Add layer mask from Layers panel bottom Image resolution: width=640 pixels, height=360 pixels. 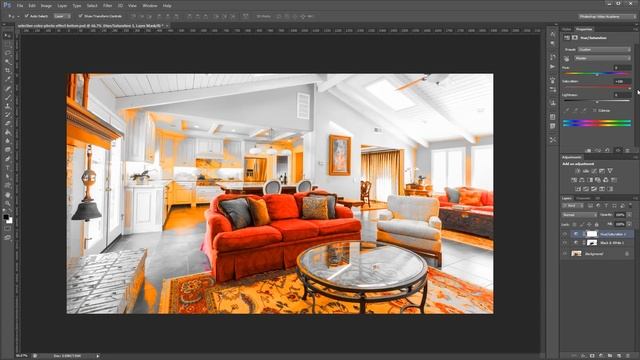592,356
